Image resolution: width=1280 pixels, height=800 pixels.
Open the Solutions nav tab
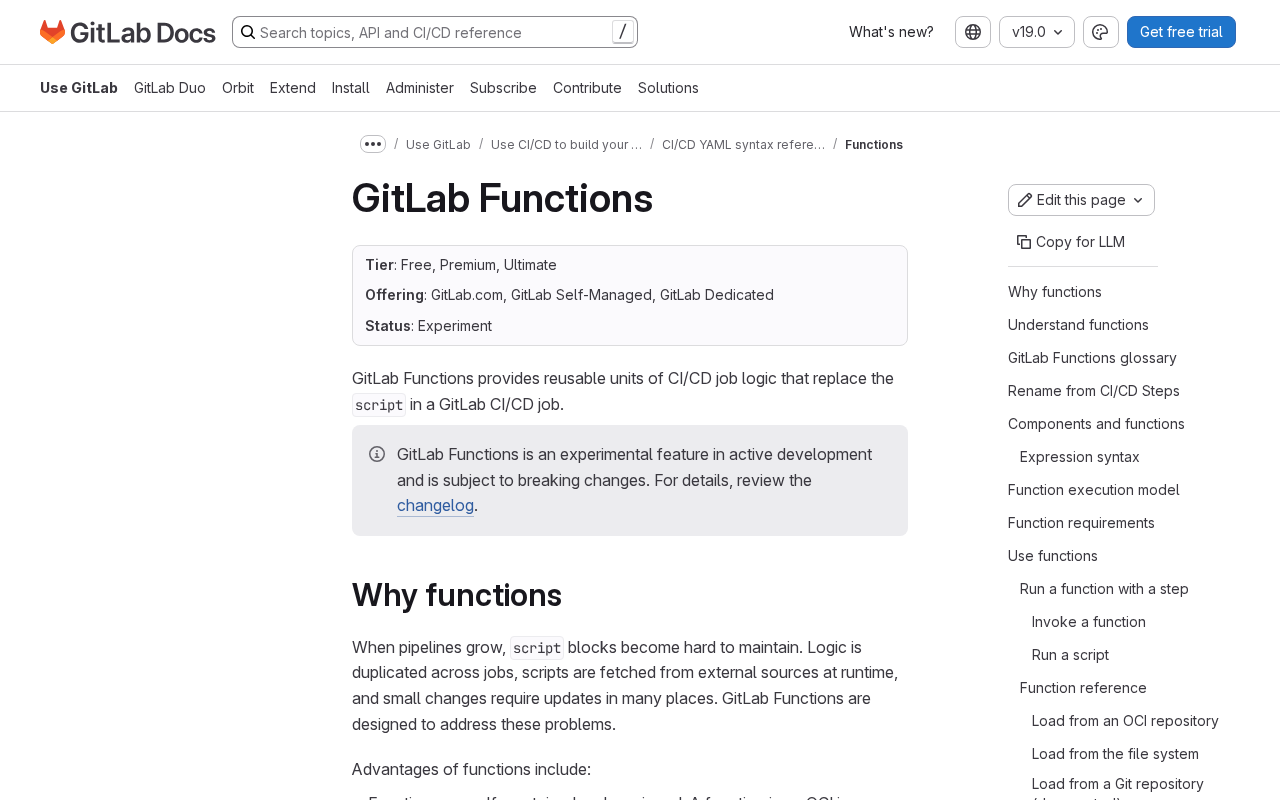pyautogui.click(x=668, y=88)
